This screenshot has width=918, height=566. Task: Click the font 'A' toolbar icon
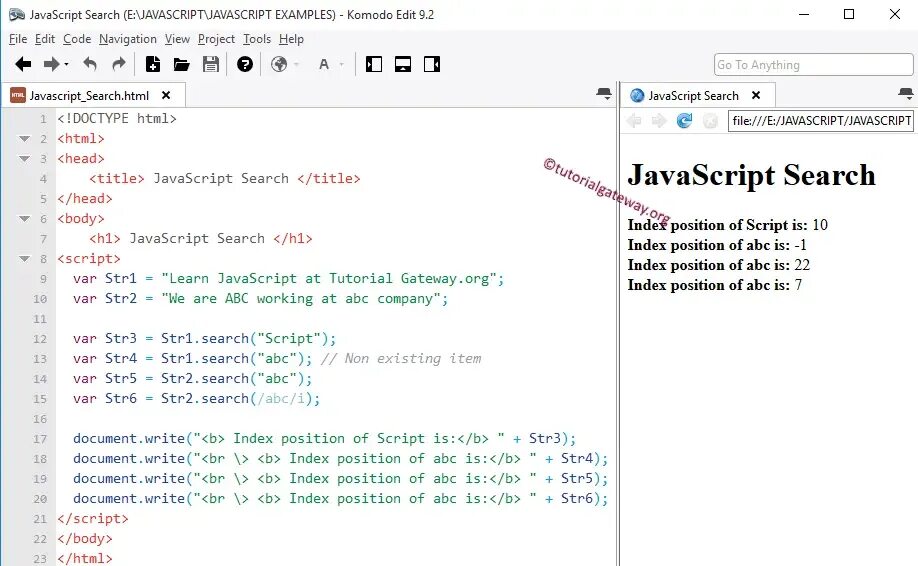tap(324, 64)
